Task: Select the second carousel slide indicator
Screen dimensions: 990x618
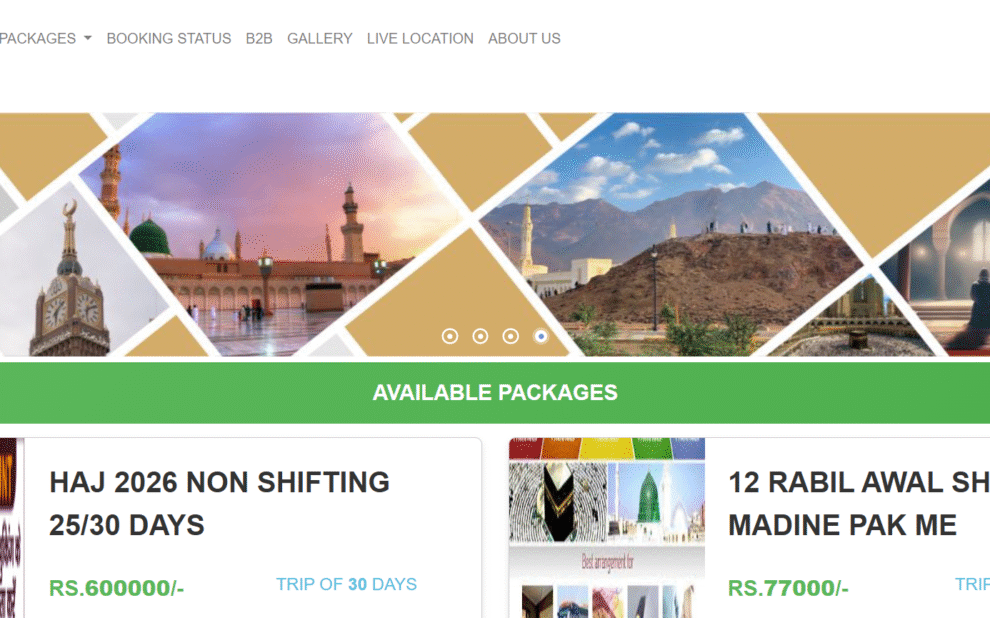Action: tap(480, 336)
